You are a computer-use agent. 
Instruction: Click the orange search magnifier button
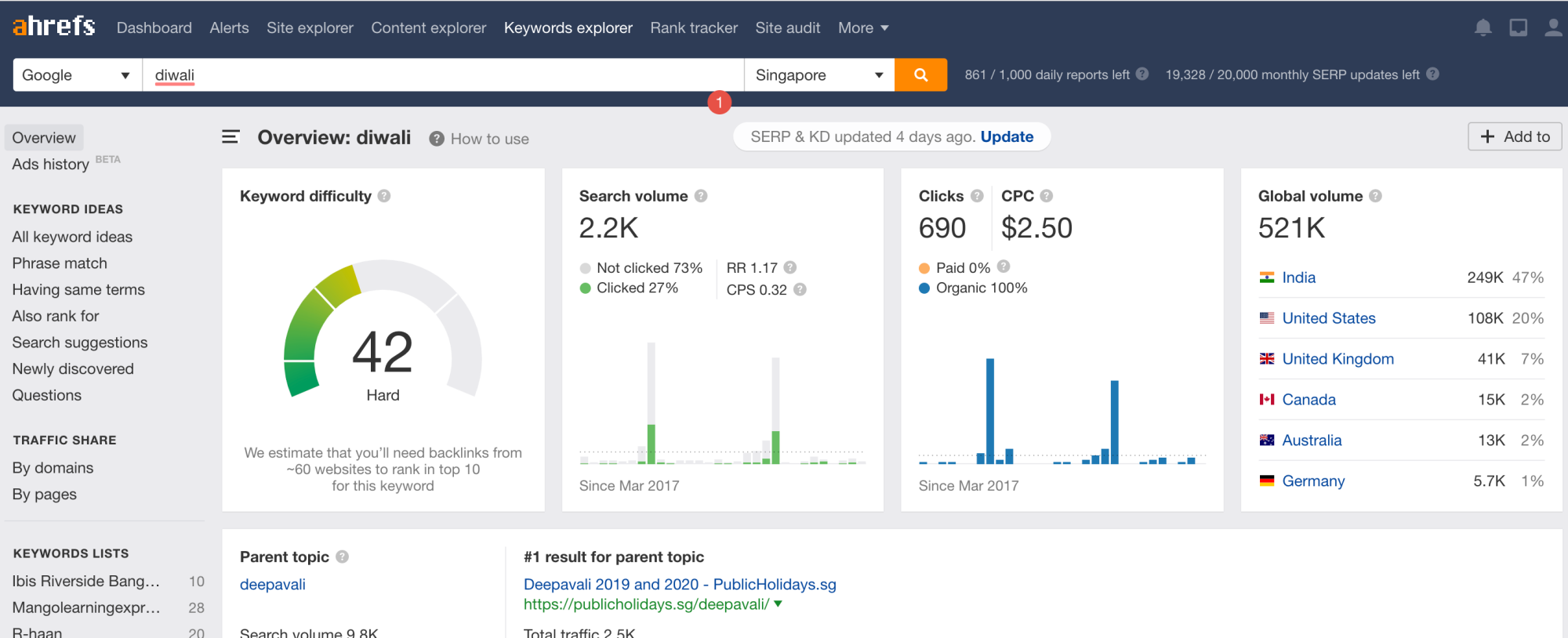tap(921, 74)
